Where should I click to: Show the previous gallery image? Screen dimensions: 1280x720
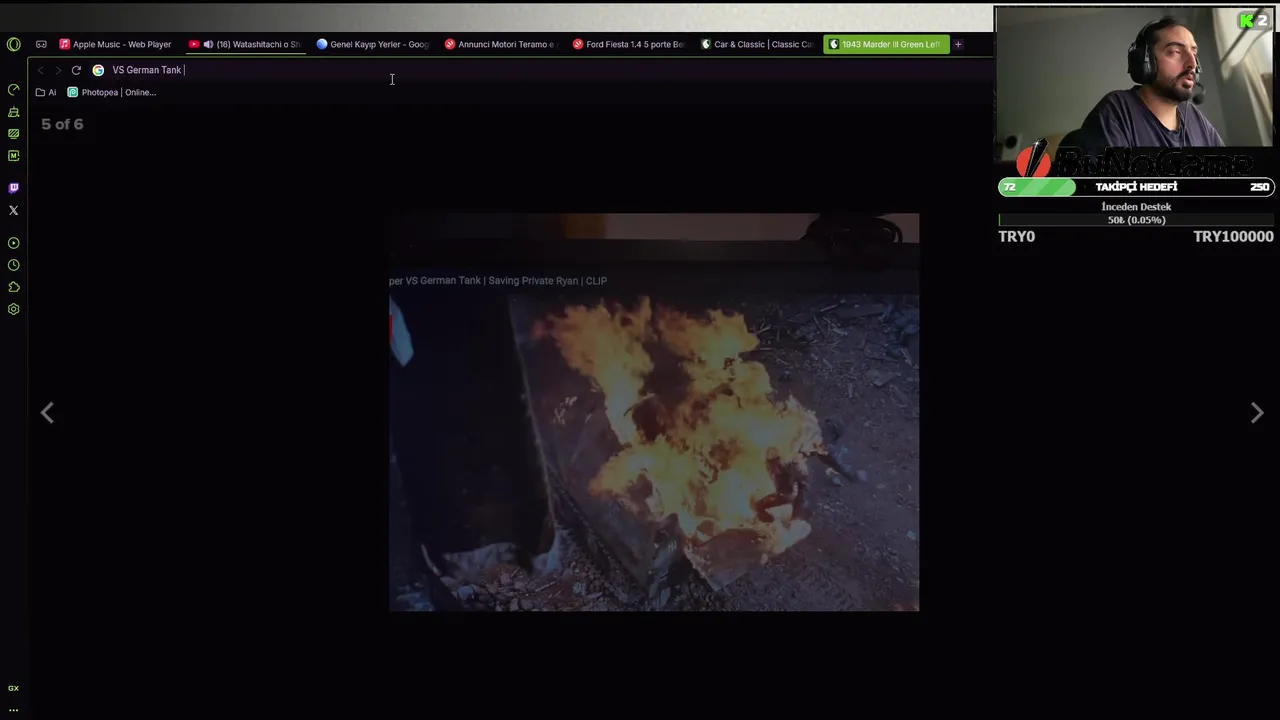tap(47, 412)
